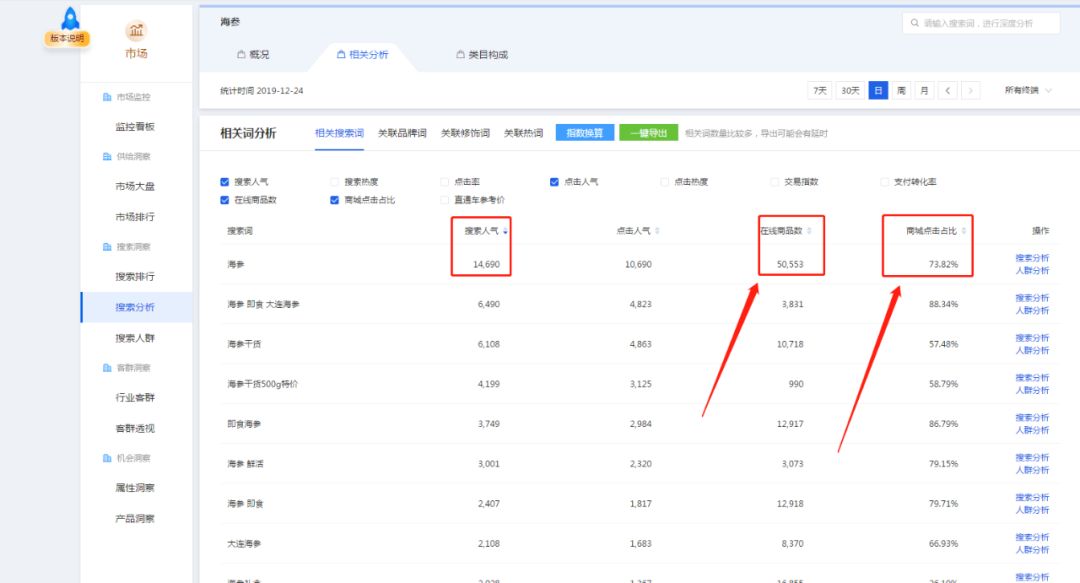1080x583 pixels.
Task: Open 搜索人群 in sidebar
Action: point(135,338)
